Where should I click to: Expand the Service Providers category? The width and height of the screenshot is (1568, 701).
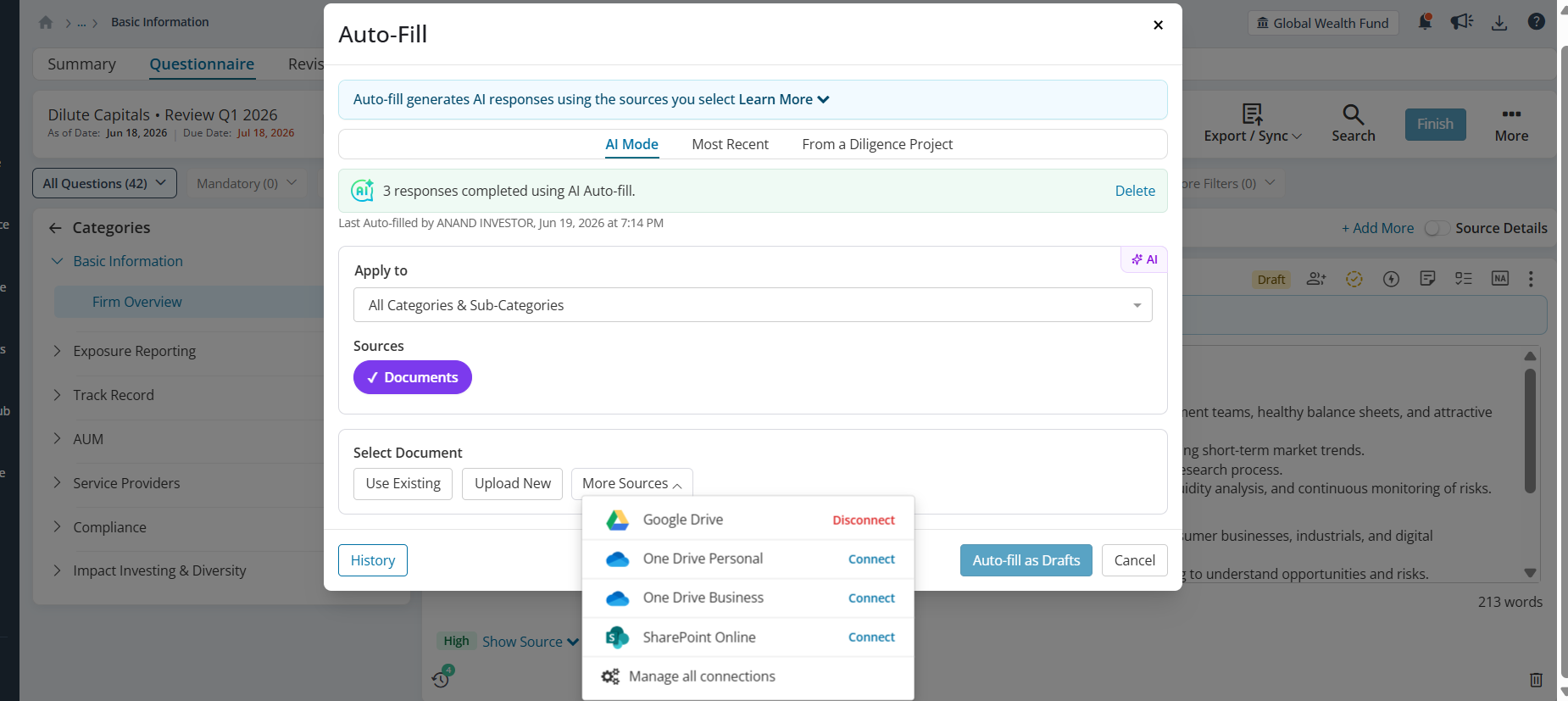pyautogui.click(x=57, y=483)
